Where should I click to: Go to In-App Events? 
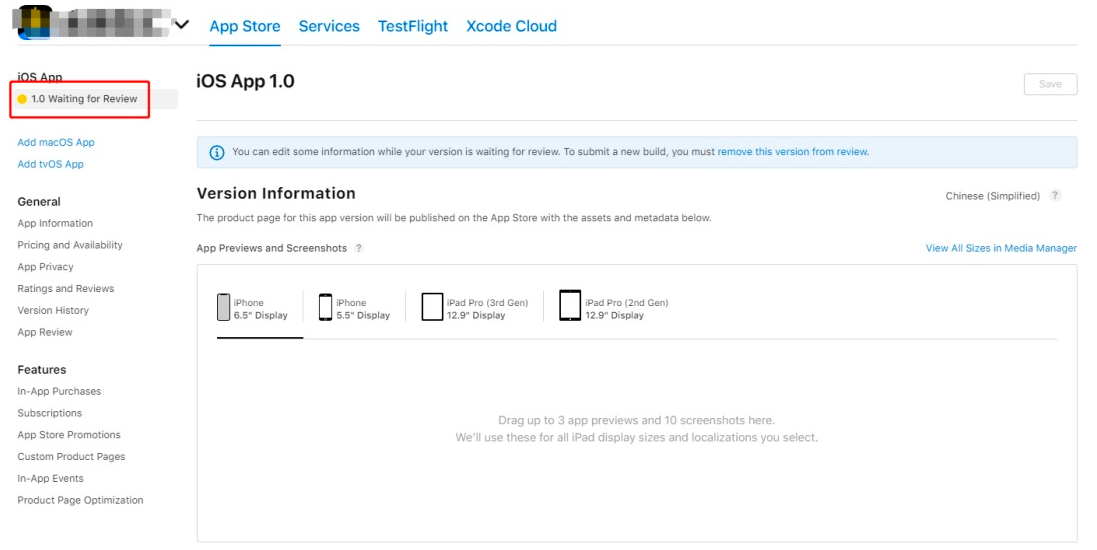50,478
